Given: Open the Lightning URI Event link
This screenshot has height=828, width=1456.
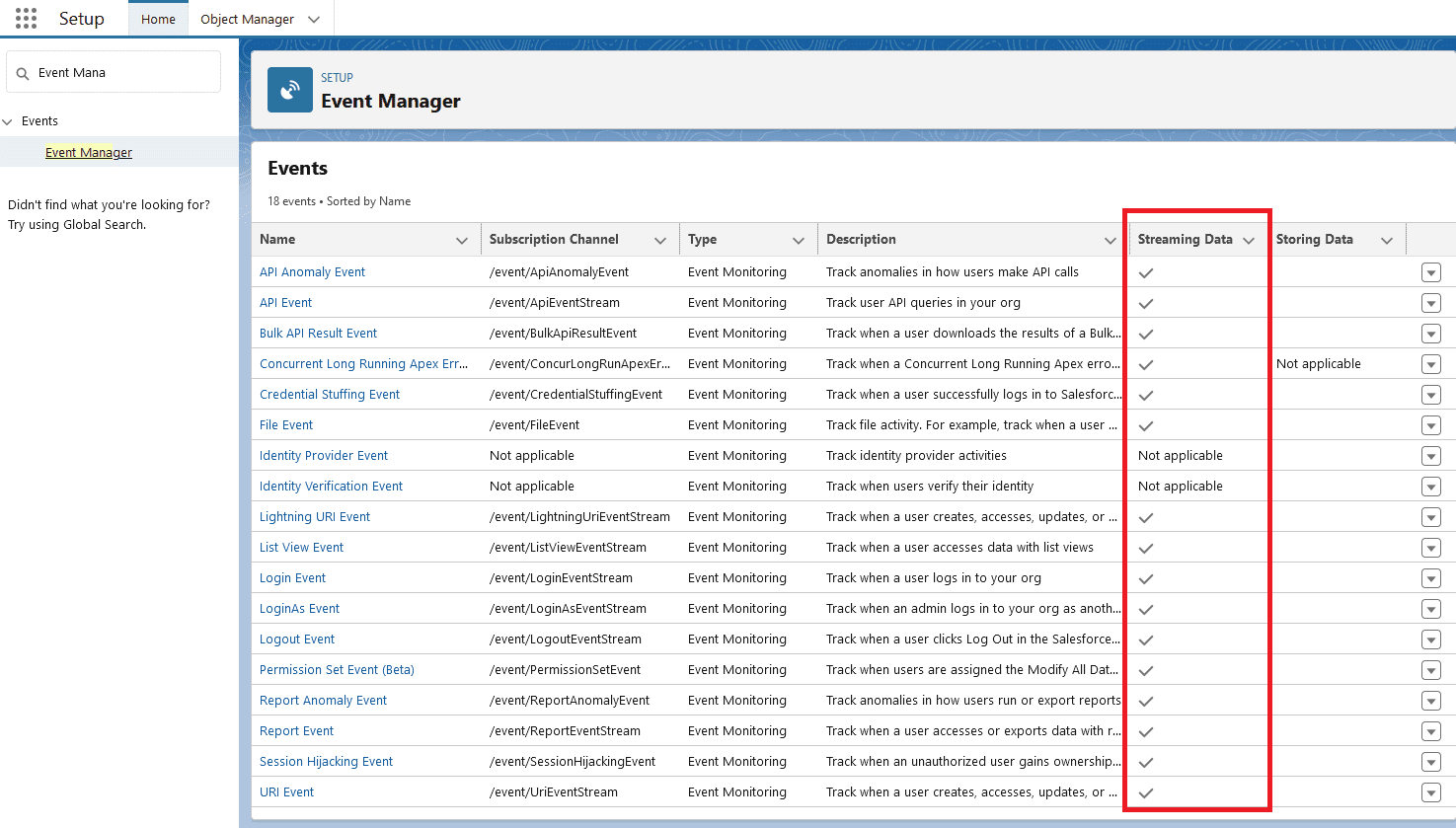Looking at the screenshot, I should coord(315,517).
